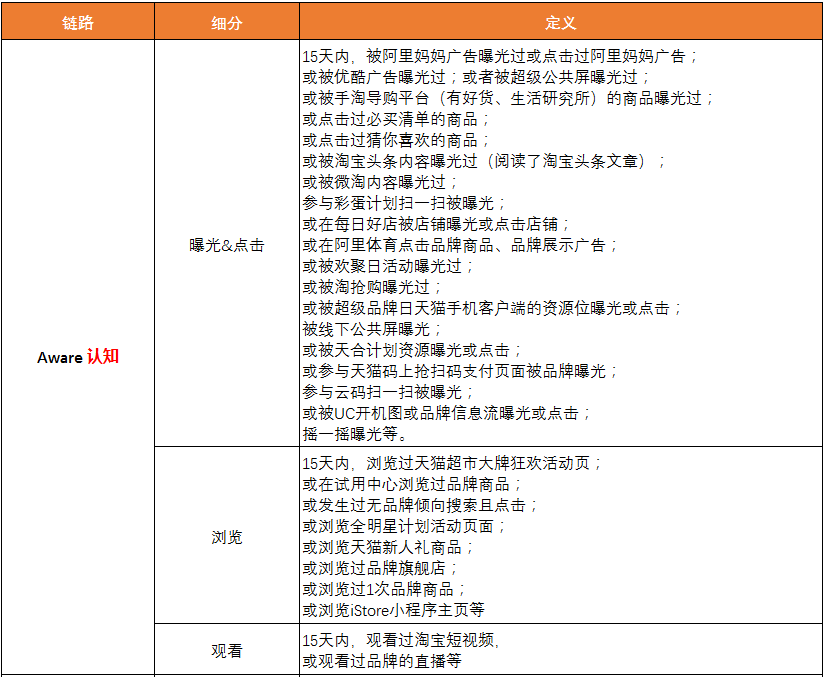
Task: Click line about 阿里体育点击品牌商品
Action: point(460,246)
